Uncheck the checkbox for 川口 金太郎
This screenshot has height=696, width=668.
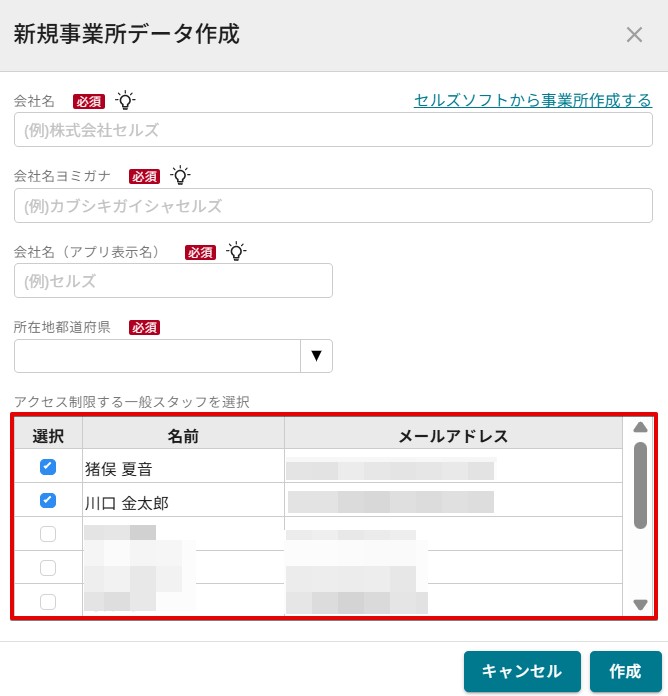48,501
